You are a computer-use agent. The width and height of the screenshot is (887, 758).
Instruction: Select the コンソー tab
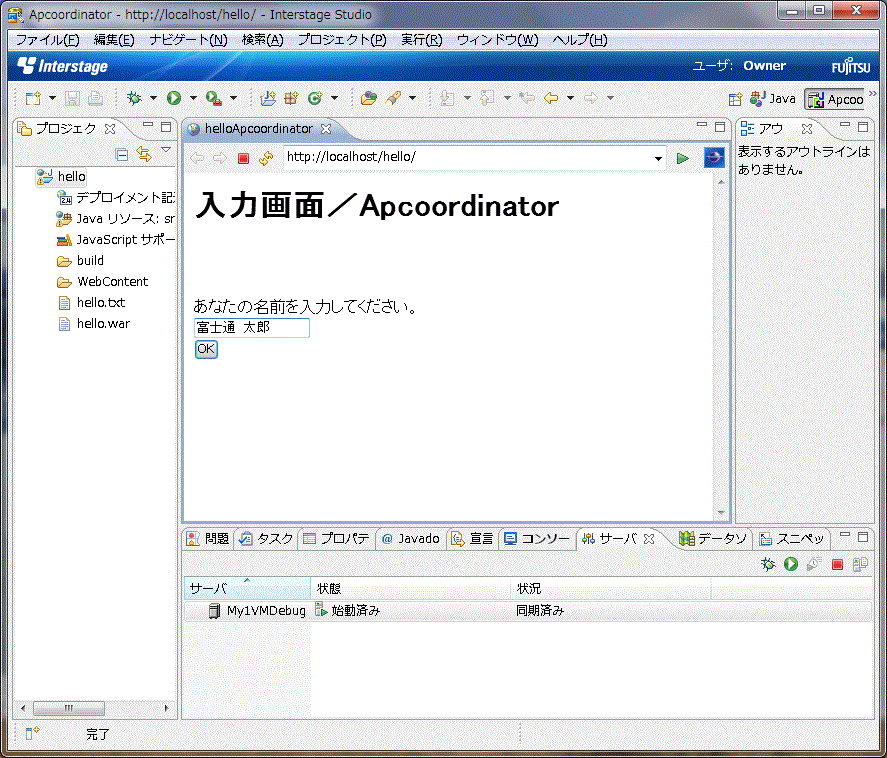click(537, 539)
